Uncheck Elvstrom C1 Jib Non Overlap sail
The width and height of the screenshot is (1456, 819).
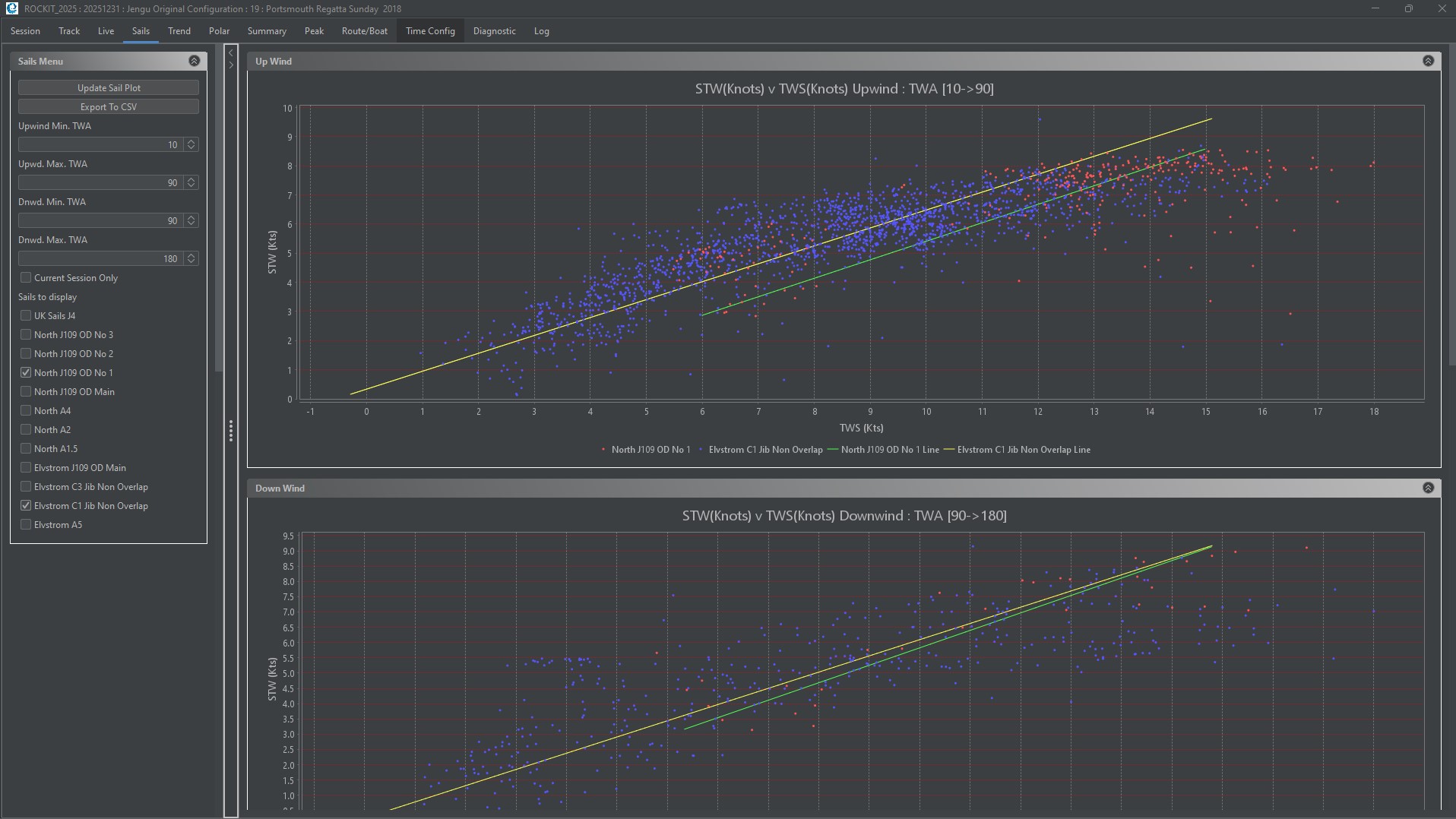click(x=26, y=505)
